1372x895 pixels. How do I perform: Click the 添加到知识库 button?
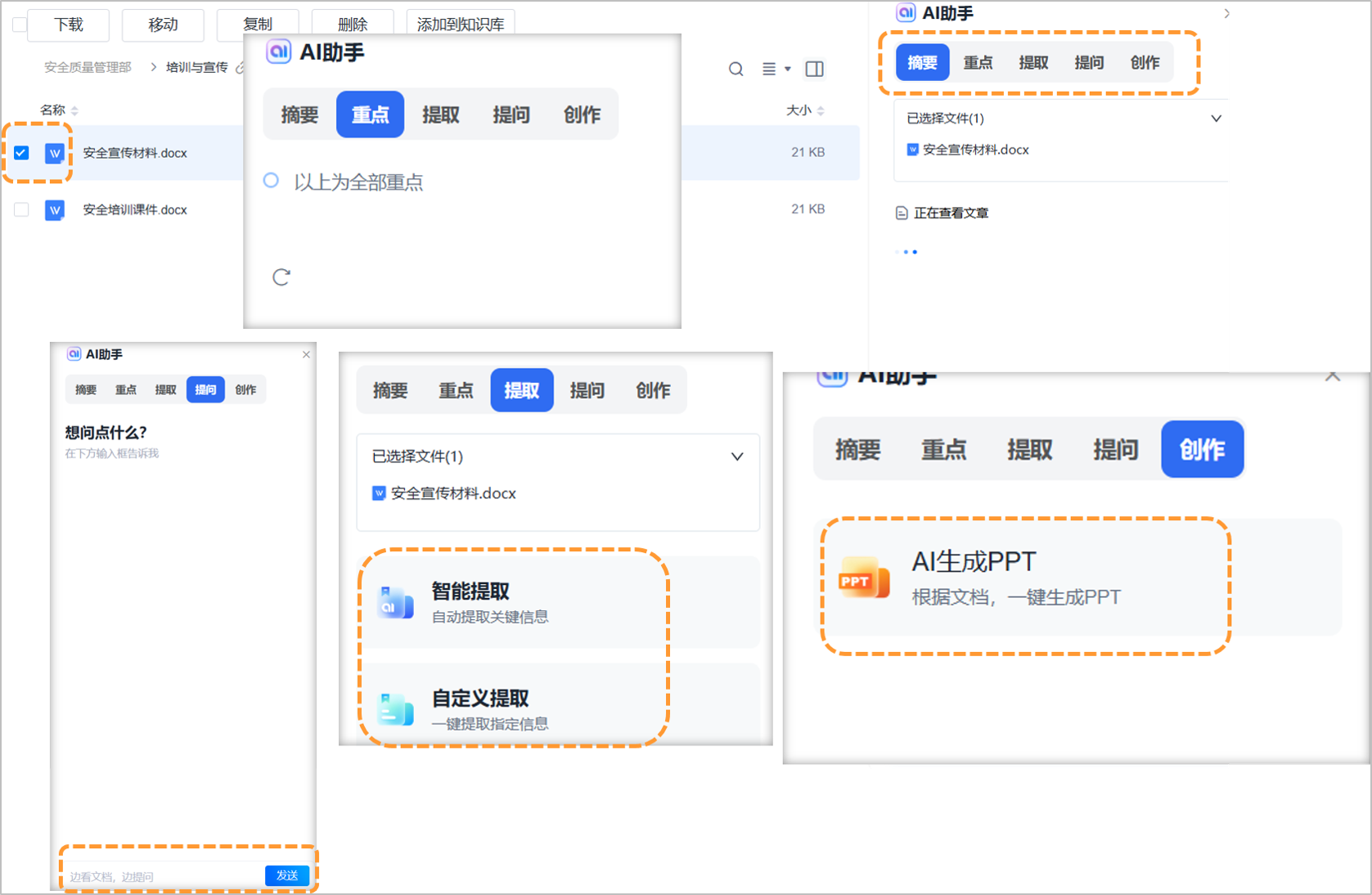click(460, 22)
